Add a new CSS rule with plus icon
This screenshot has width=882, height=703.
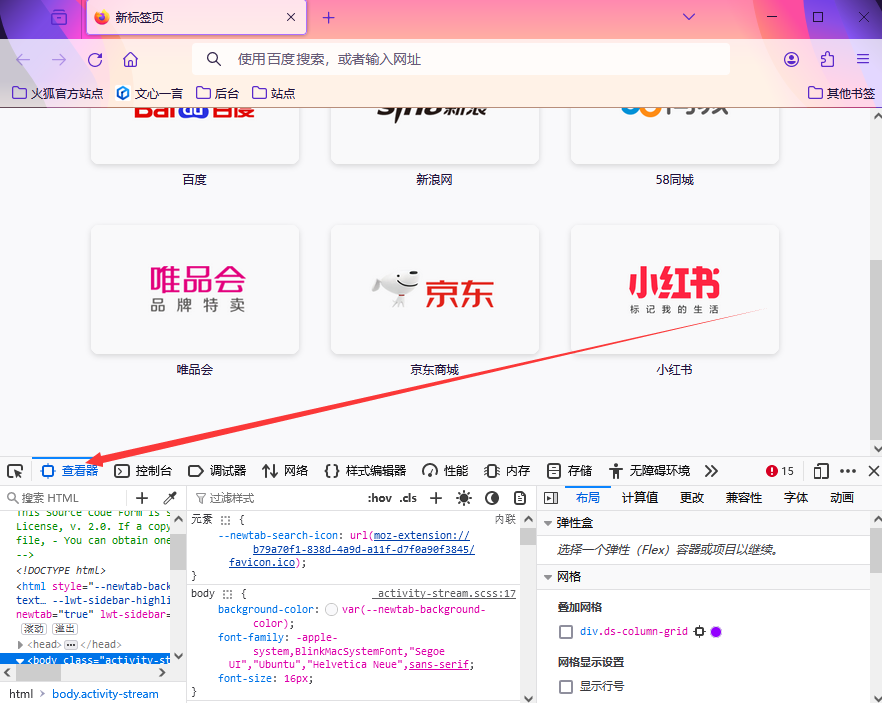(x=436, y=498)
